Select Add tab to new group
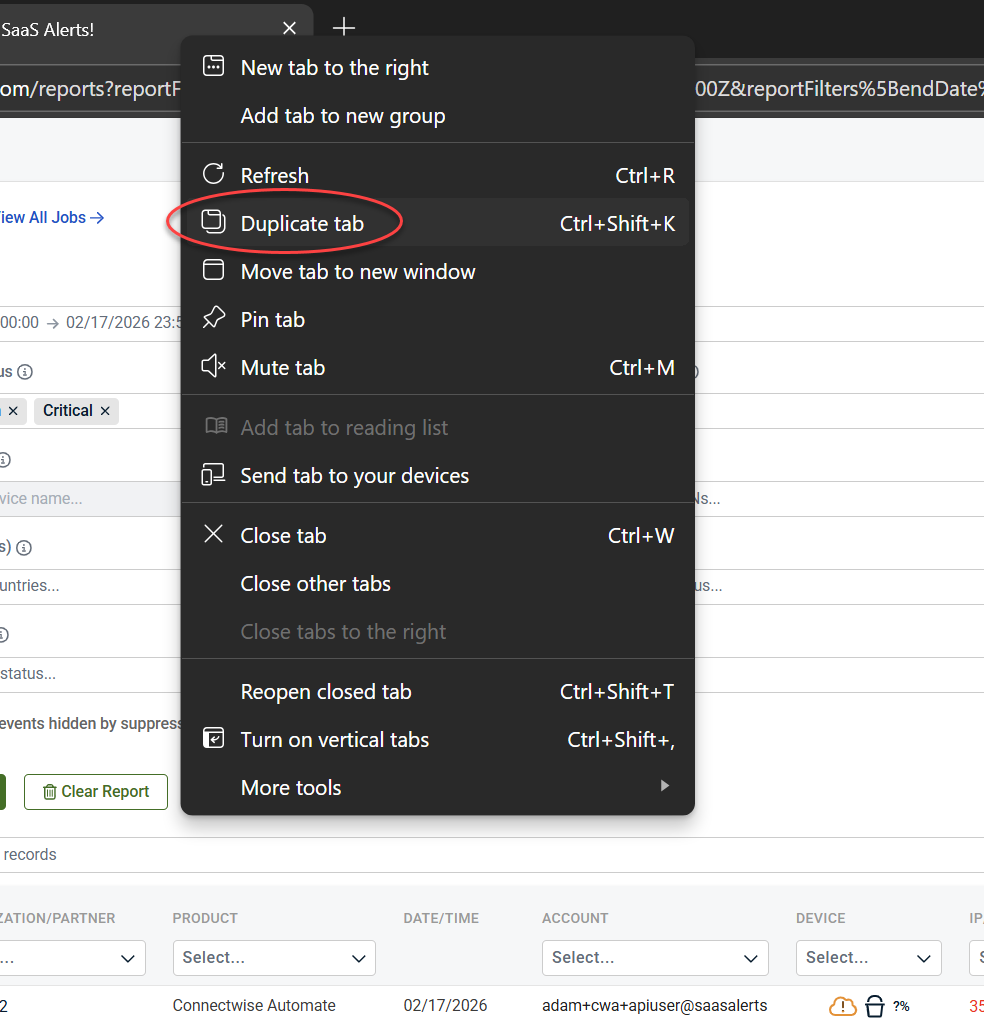Screen dimensions: 984x1025 pyautogui.click(x=342, y=115)
